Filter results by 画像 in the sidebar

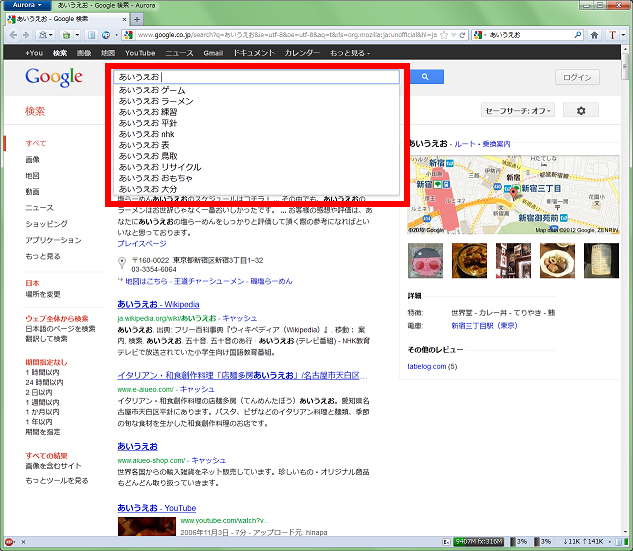click(33, 160)
